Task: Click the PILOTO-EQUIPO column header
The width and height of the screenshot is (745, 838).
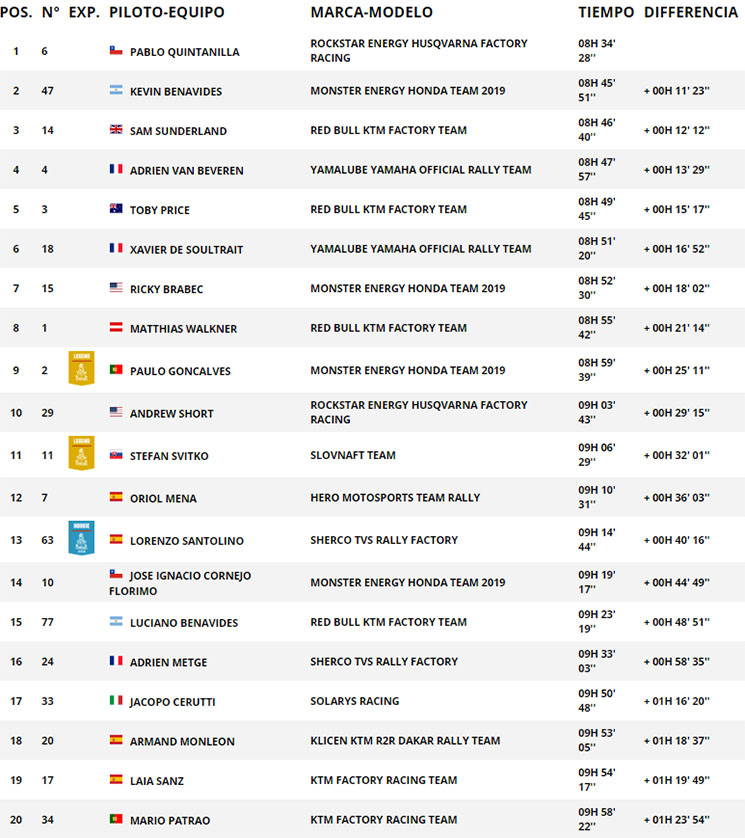Action: click(167, 12)
